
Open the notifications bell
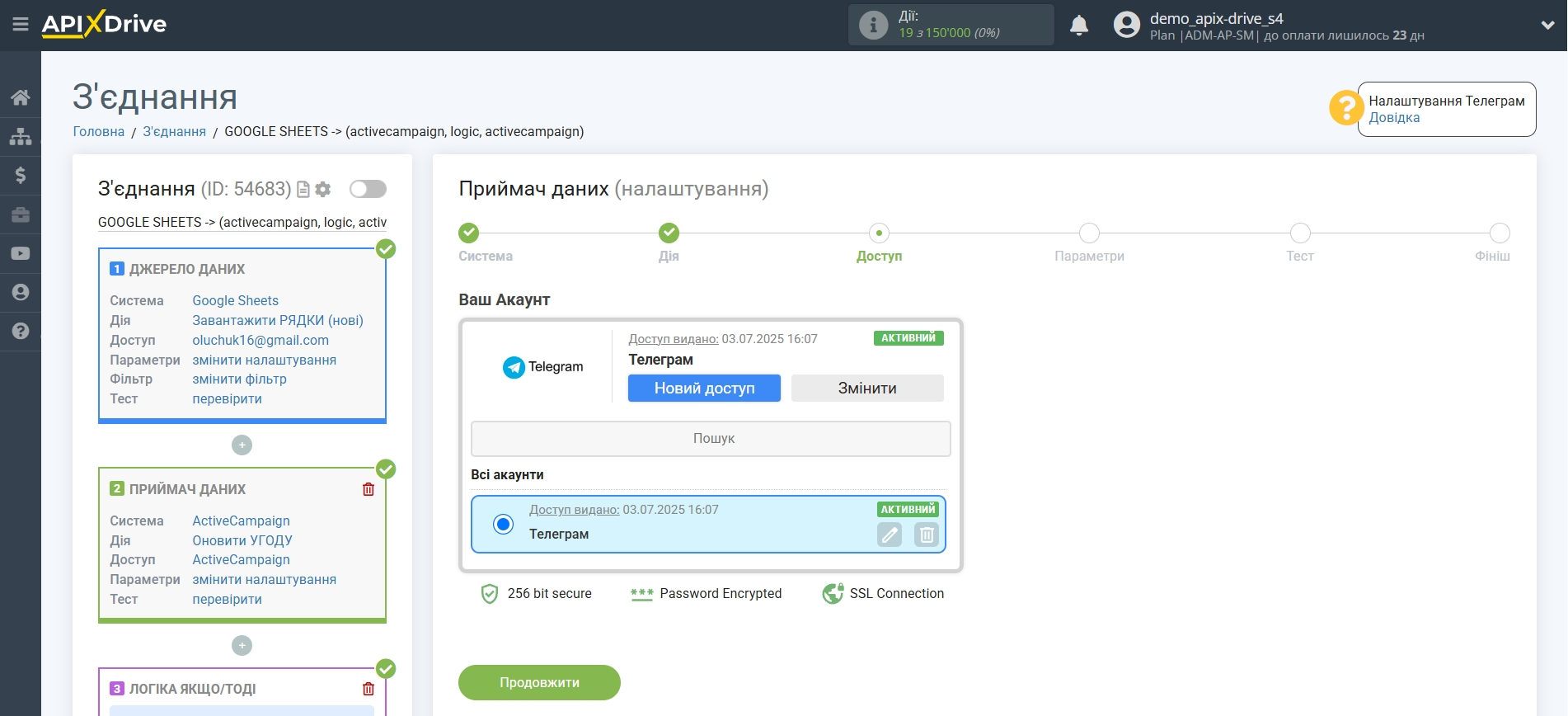(x=1078, y=26)
